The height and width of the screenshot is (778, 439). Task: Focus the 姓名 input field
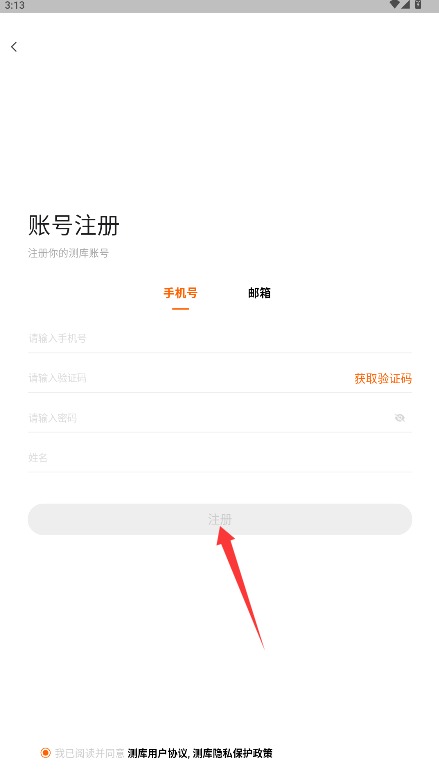tap(220, 457)
